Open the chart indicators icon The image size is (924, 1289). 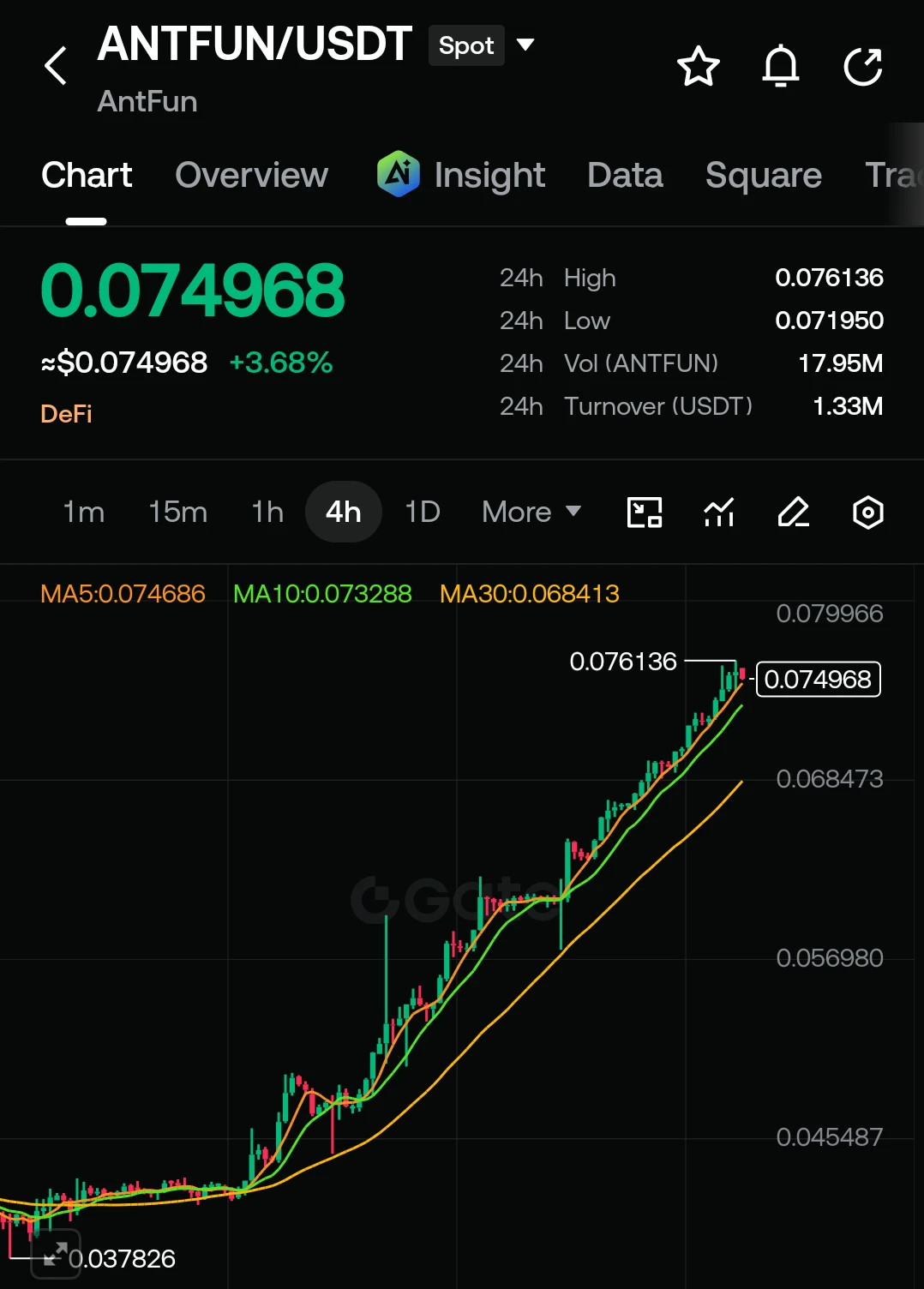click(x=719, y=513)
